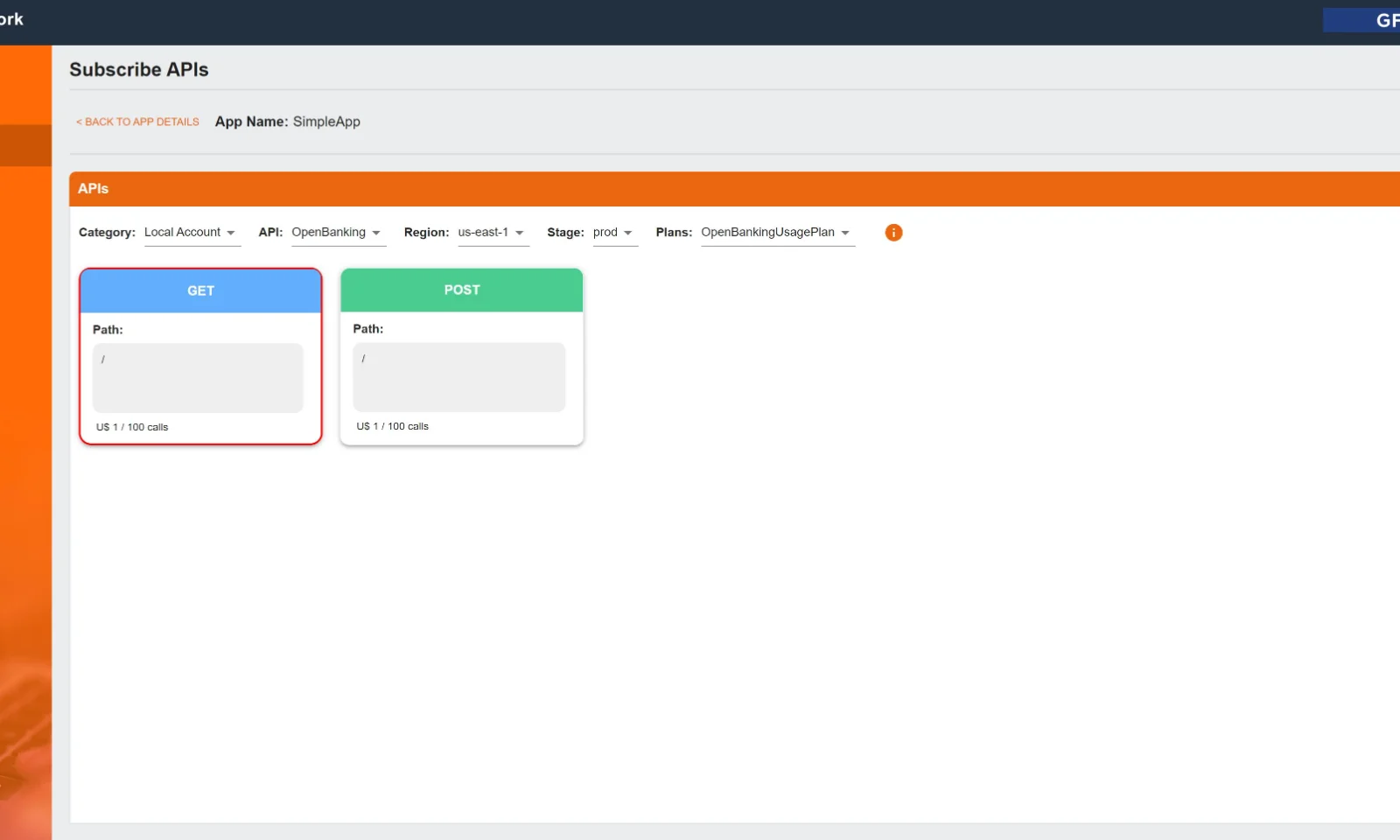
Task: Deselect the highlighted GET method card
Action: (200, 357)
